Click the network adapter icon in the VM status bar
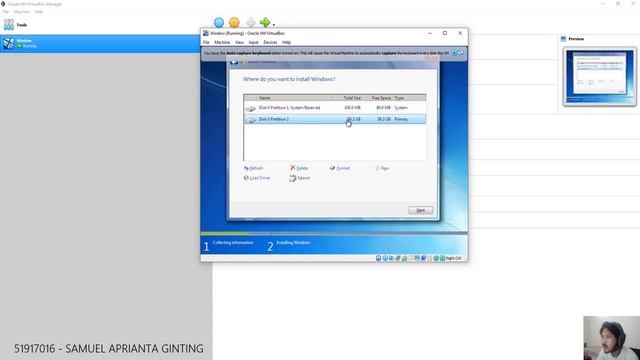The image size is (640, 360). (x=398, y=258)
